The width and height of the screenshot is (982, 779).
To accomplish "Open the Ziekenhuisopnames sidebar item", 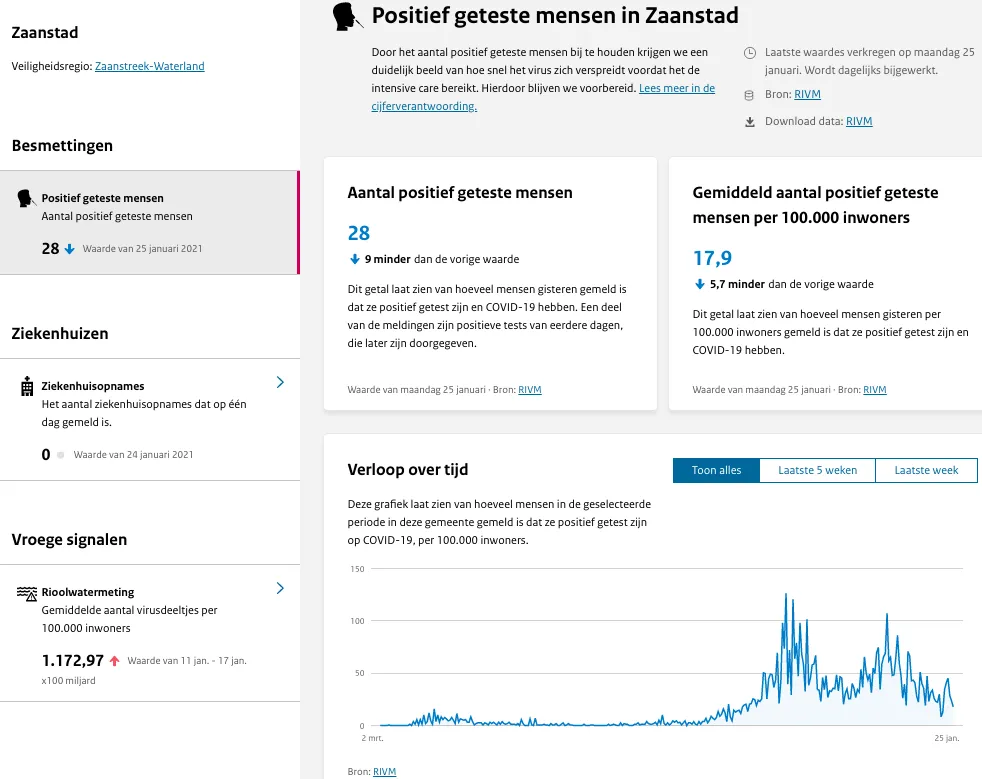I will click(x=92, y=386).
